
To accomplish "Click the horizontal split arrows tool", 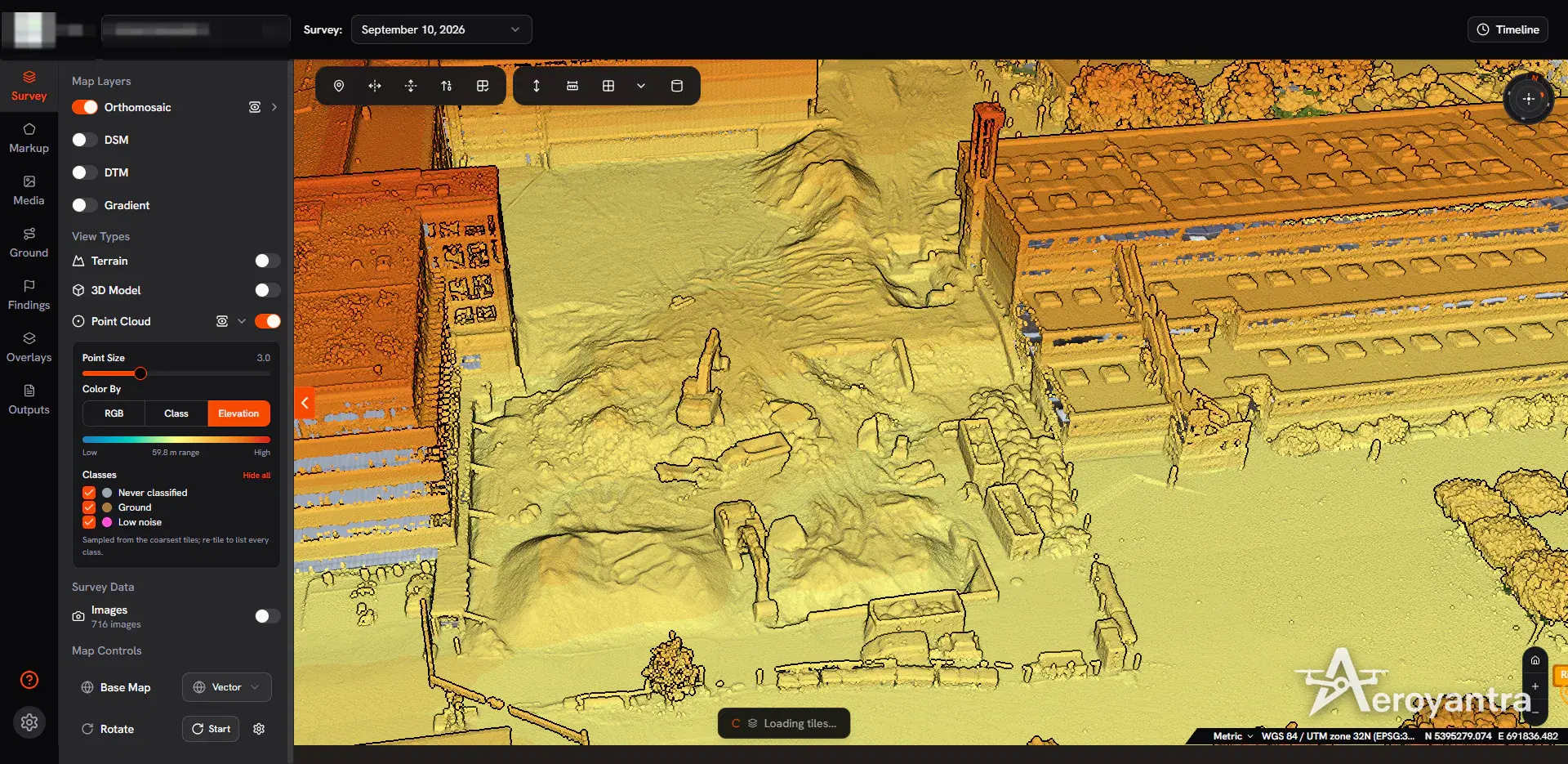I will point(375,86).
